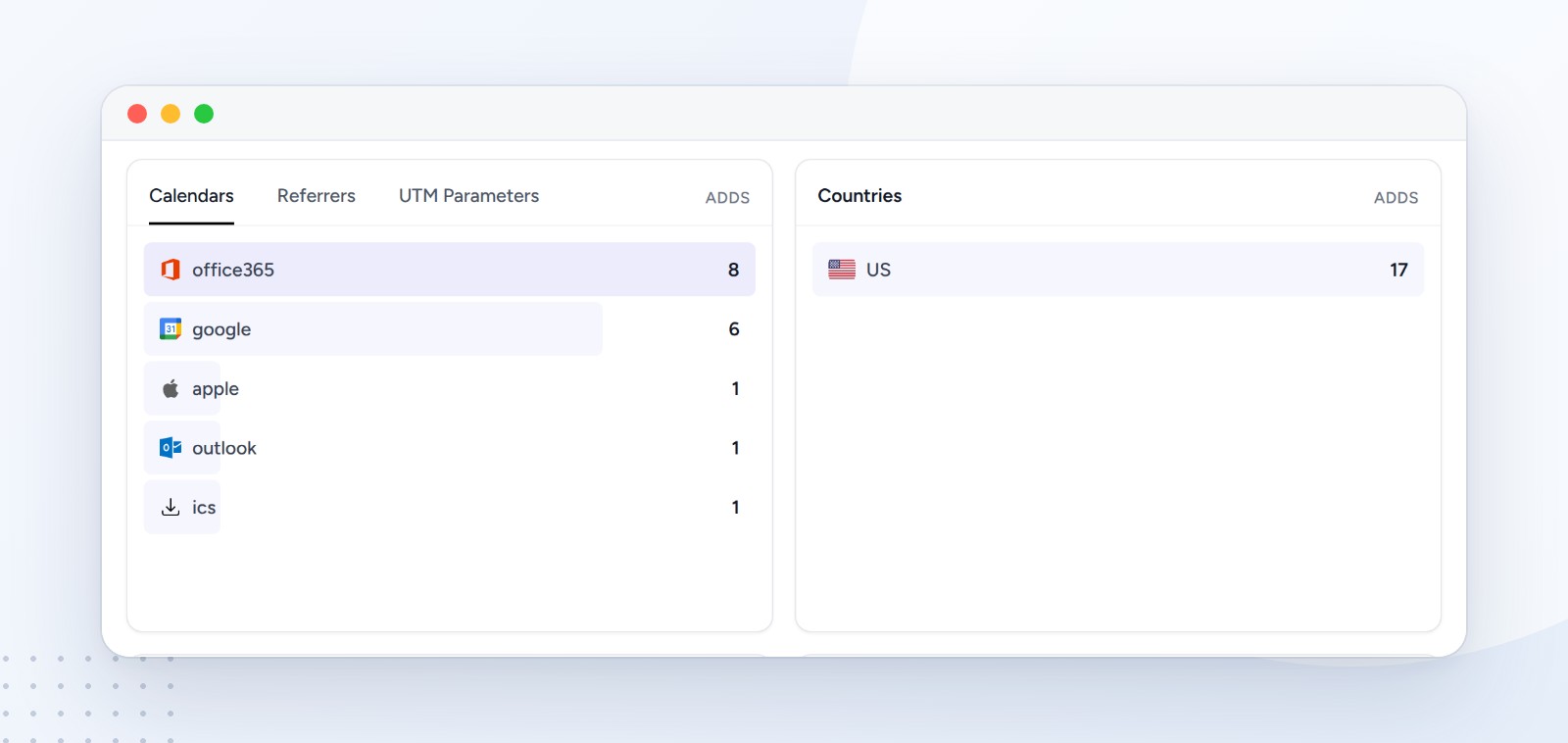Click the google adds count 6

click(734, 329)
